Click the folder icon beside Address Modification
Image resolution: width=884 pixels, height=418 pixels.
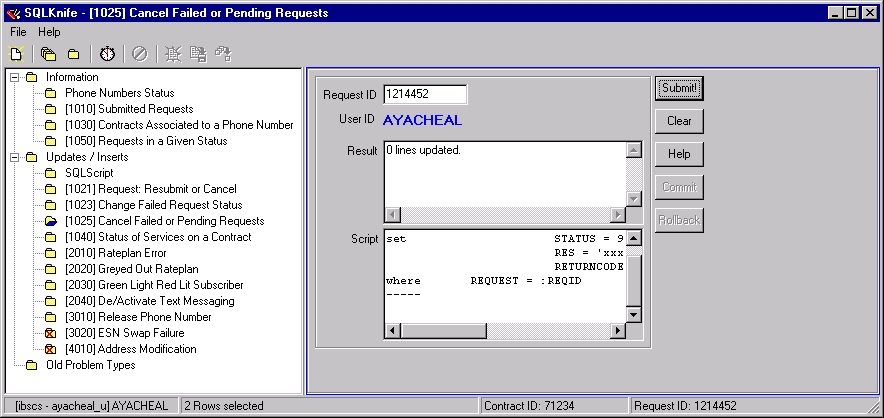pos(50,349)
